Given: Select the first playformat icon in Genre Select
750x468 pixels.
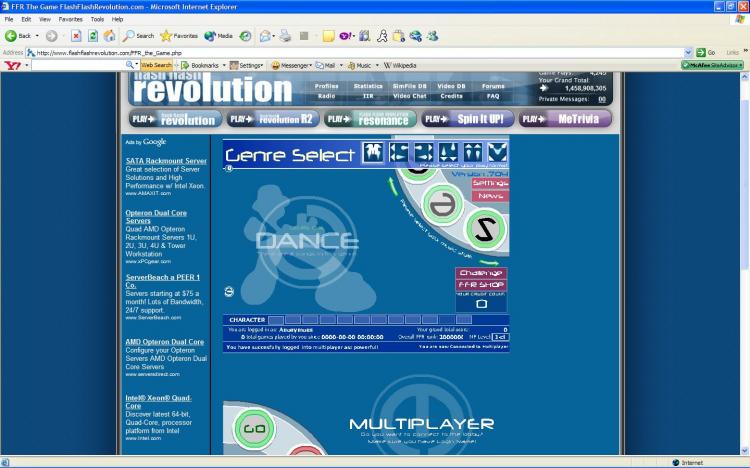Looking at the screenshot, I should (x=373, y=153).
